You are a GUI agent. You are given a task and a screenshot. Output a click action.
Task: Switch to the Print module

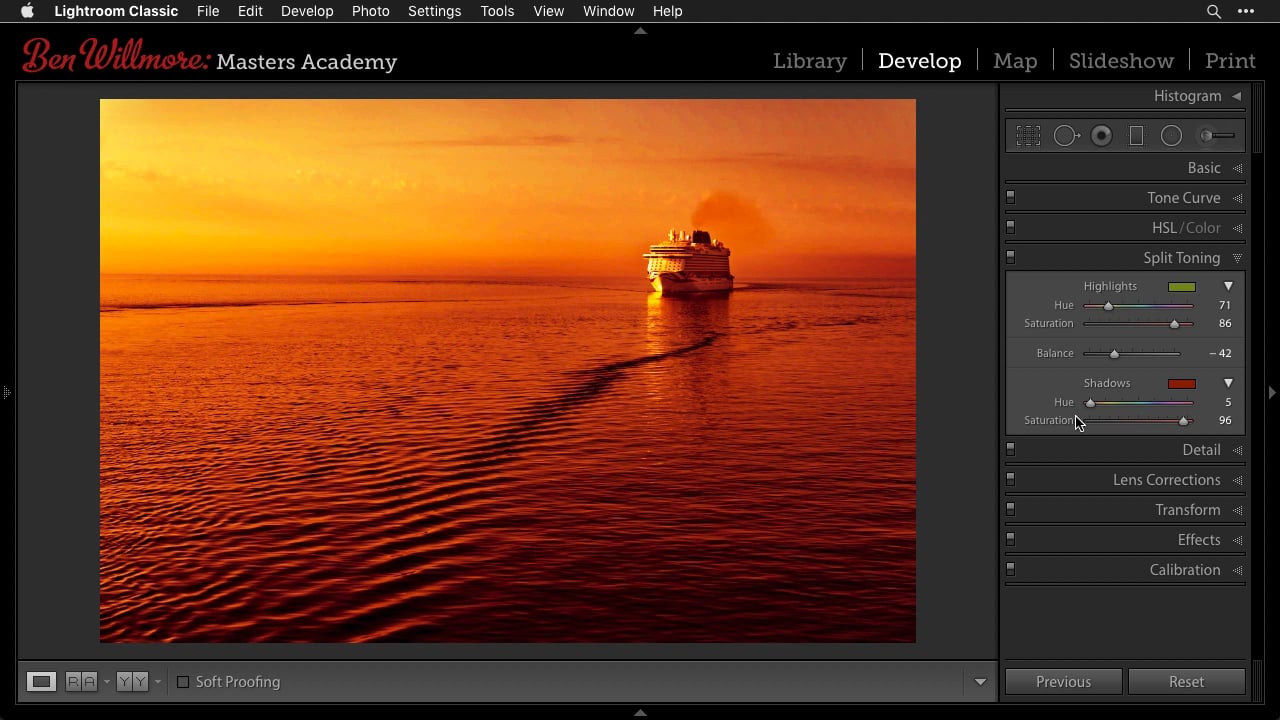point(1230,61)
